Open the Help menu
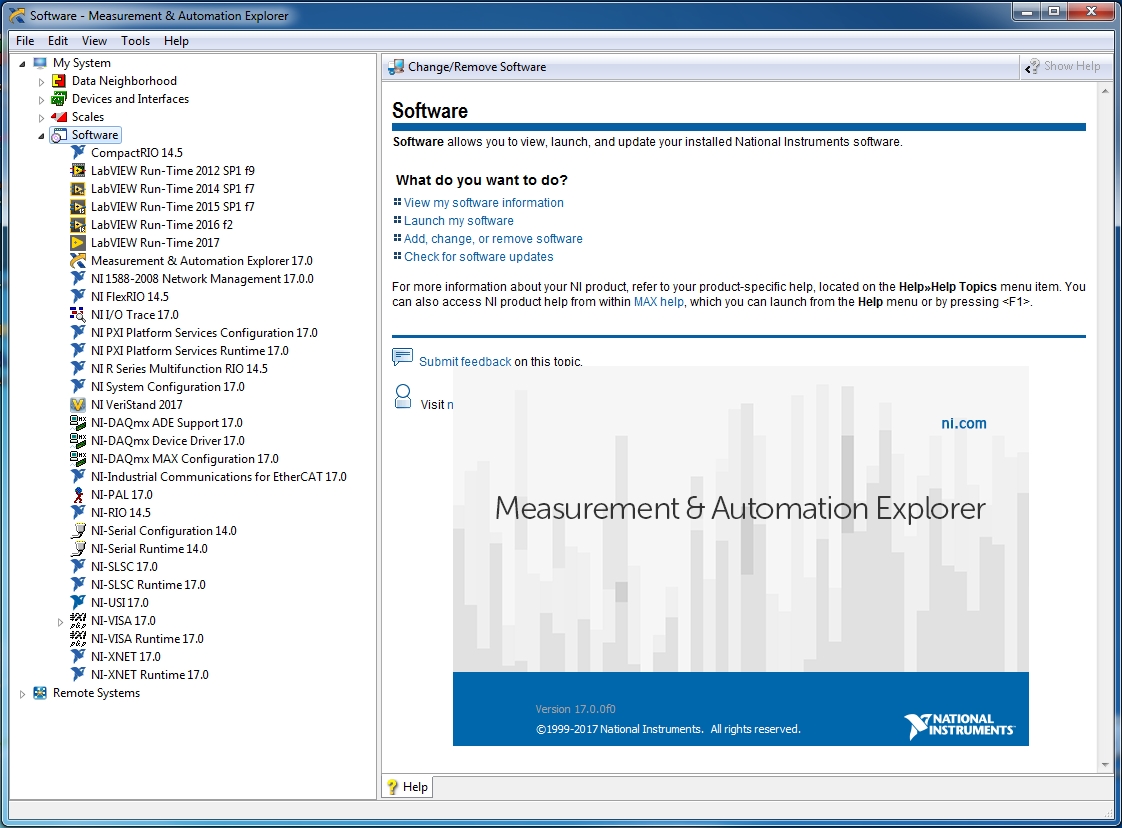This screenshot has width=1122, height=828. 176,41
